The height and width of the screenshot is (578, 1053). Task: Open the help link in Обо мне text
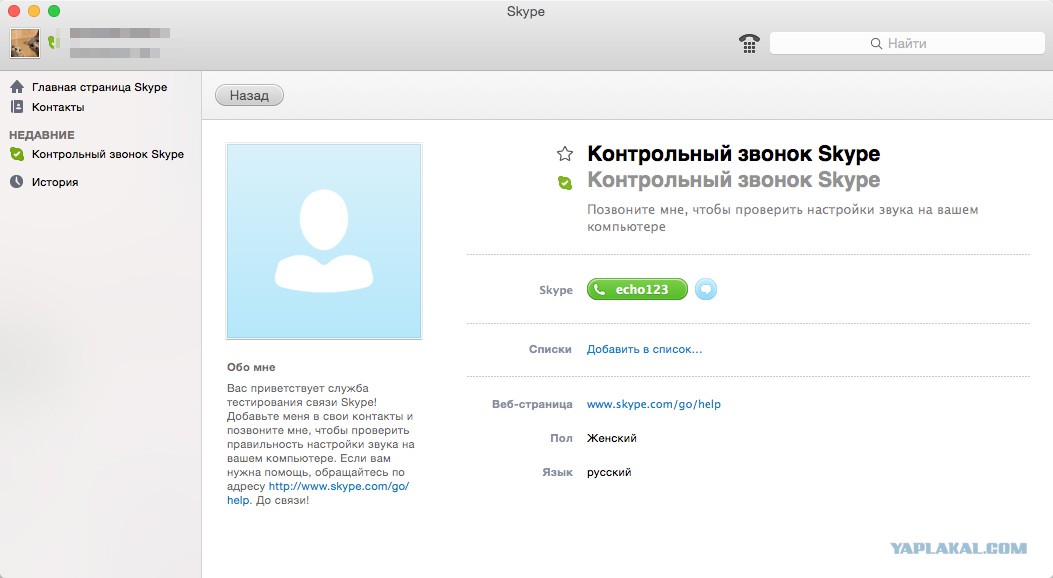coord(338,486)
